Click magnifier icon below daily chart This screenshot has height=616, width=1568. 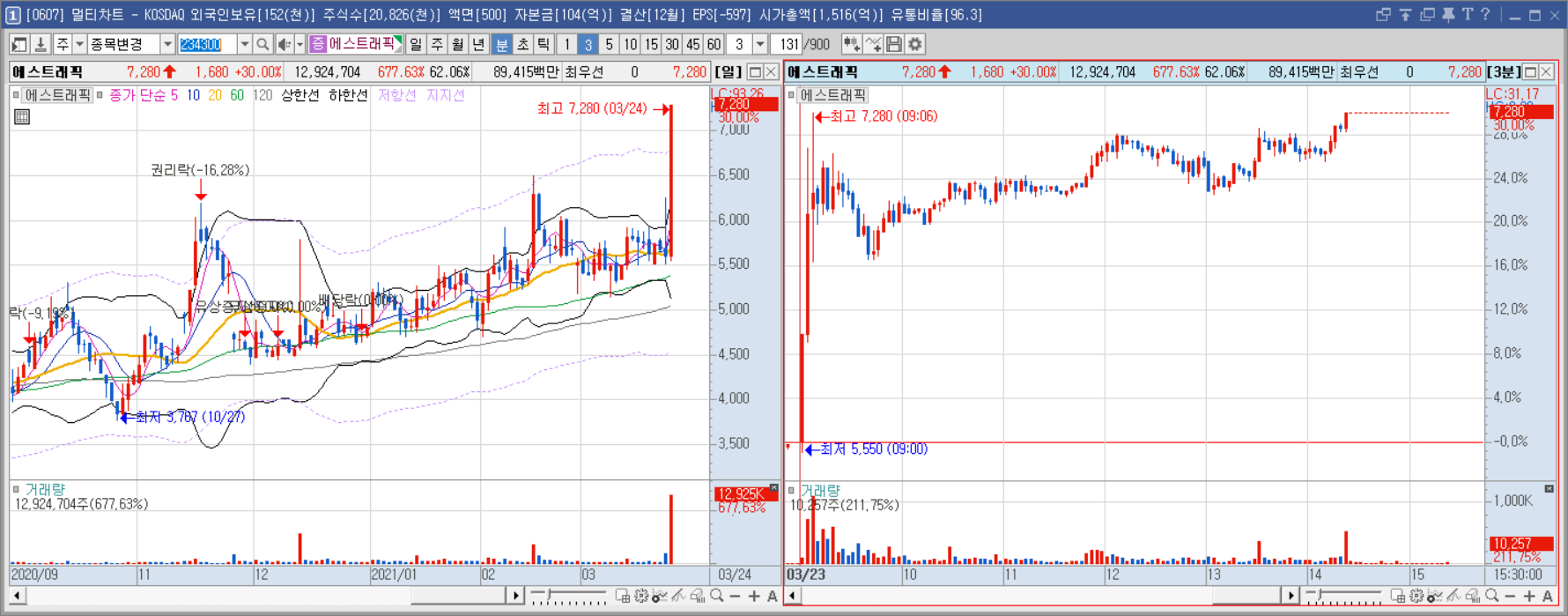717,597
